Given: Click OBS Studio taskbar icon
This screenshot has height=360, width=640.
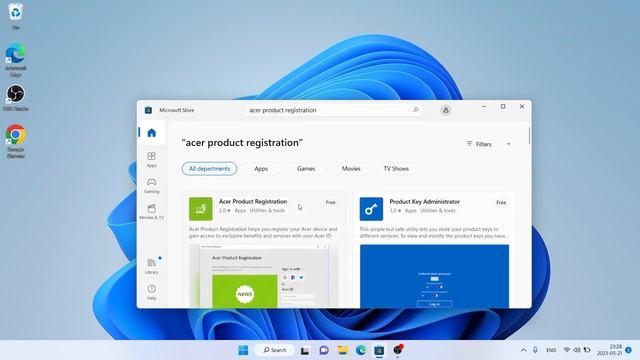Looking at the screenshot, I should tap(398, 350).
